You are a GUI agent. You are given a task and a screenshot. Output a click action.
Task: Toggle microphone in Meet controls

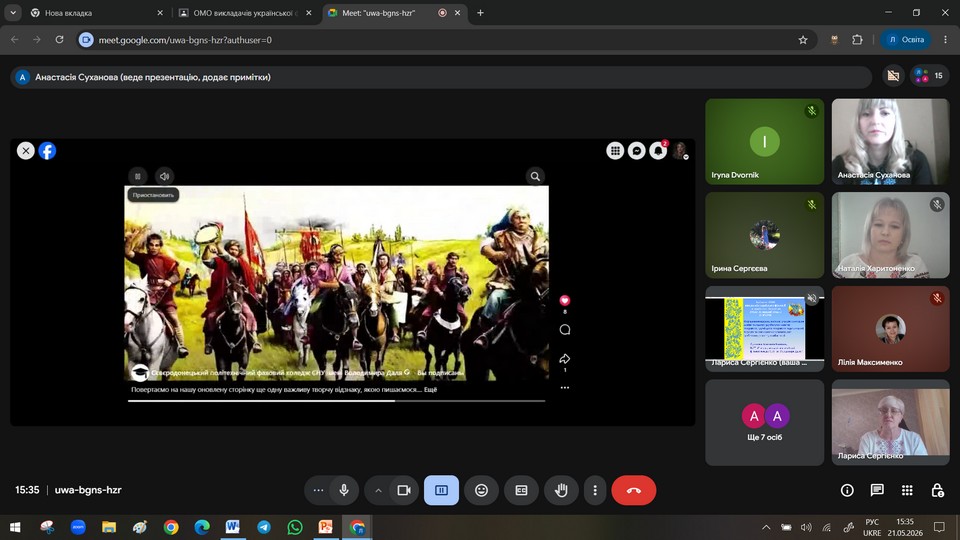click(343, 490)
